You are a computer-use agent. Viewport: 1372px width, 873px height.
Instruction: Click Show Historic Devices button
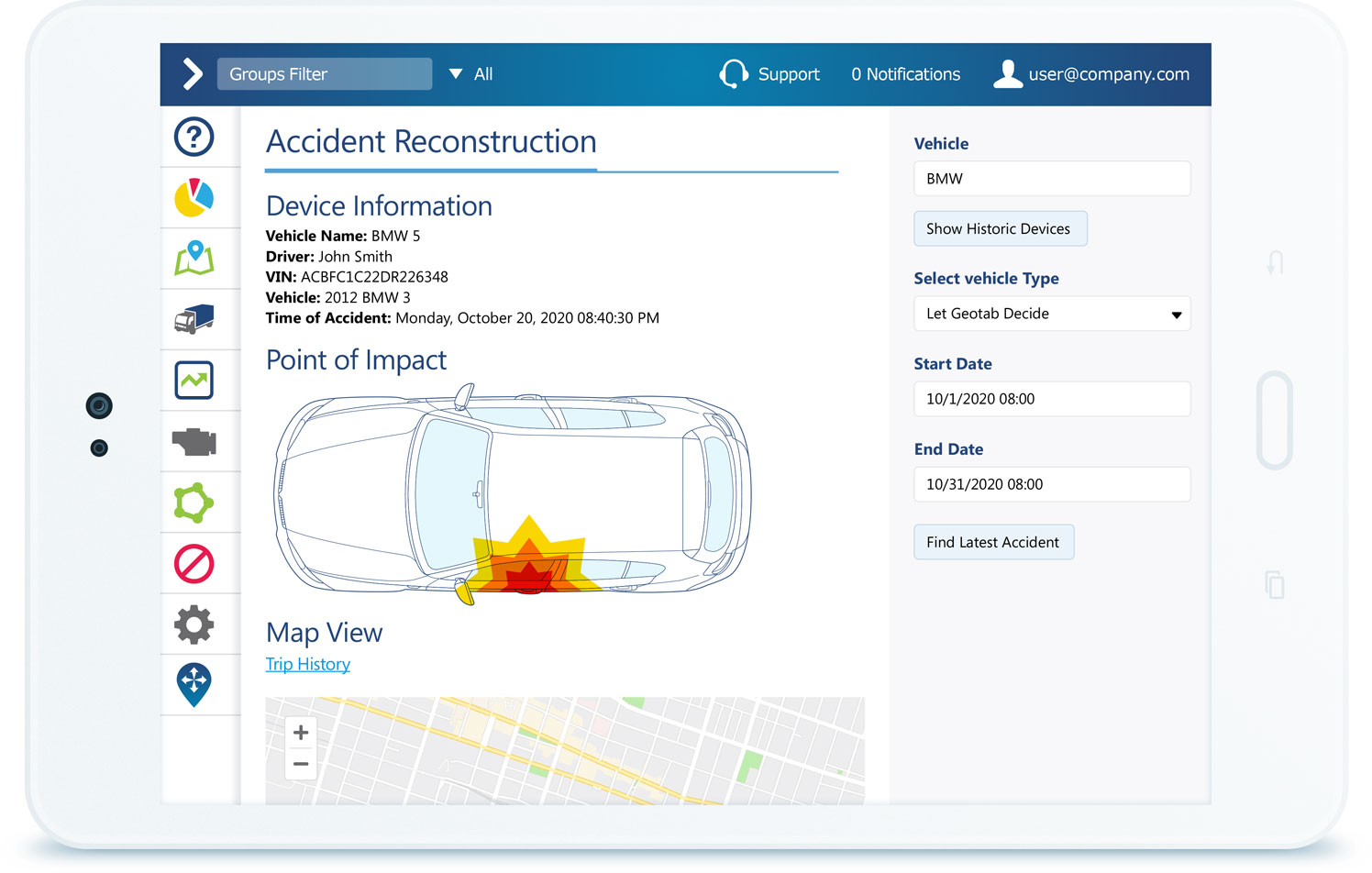click(x=1001, y=228)
